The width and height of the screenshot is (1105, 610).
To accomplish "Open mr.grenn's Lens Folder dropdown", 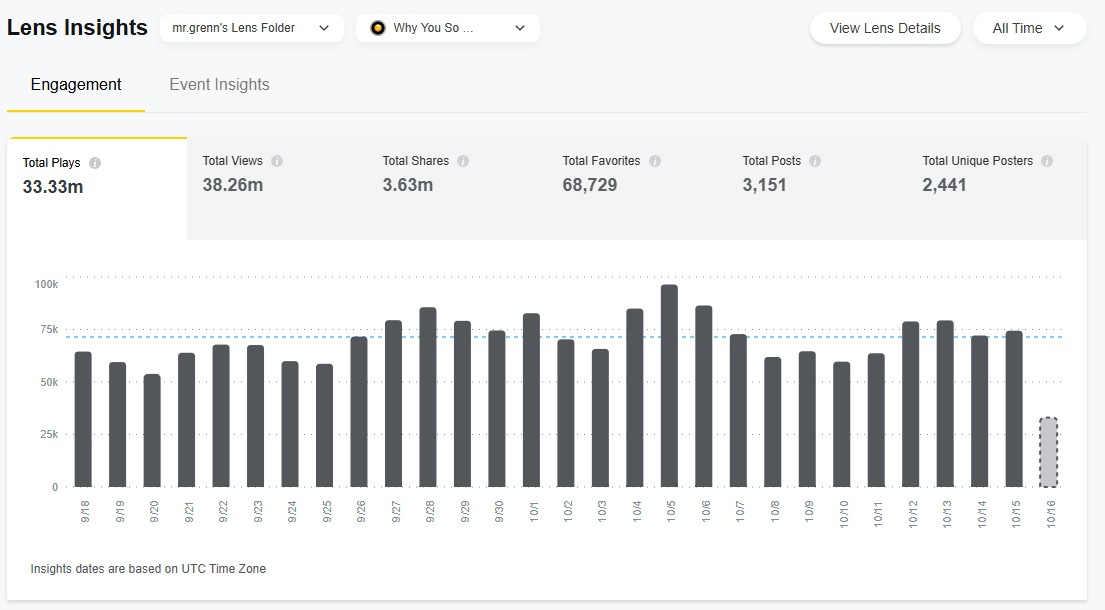I will [x=251, y=28].
